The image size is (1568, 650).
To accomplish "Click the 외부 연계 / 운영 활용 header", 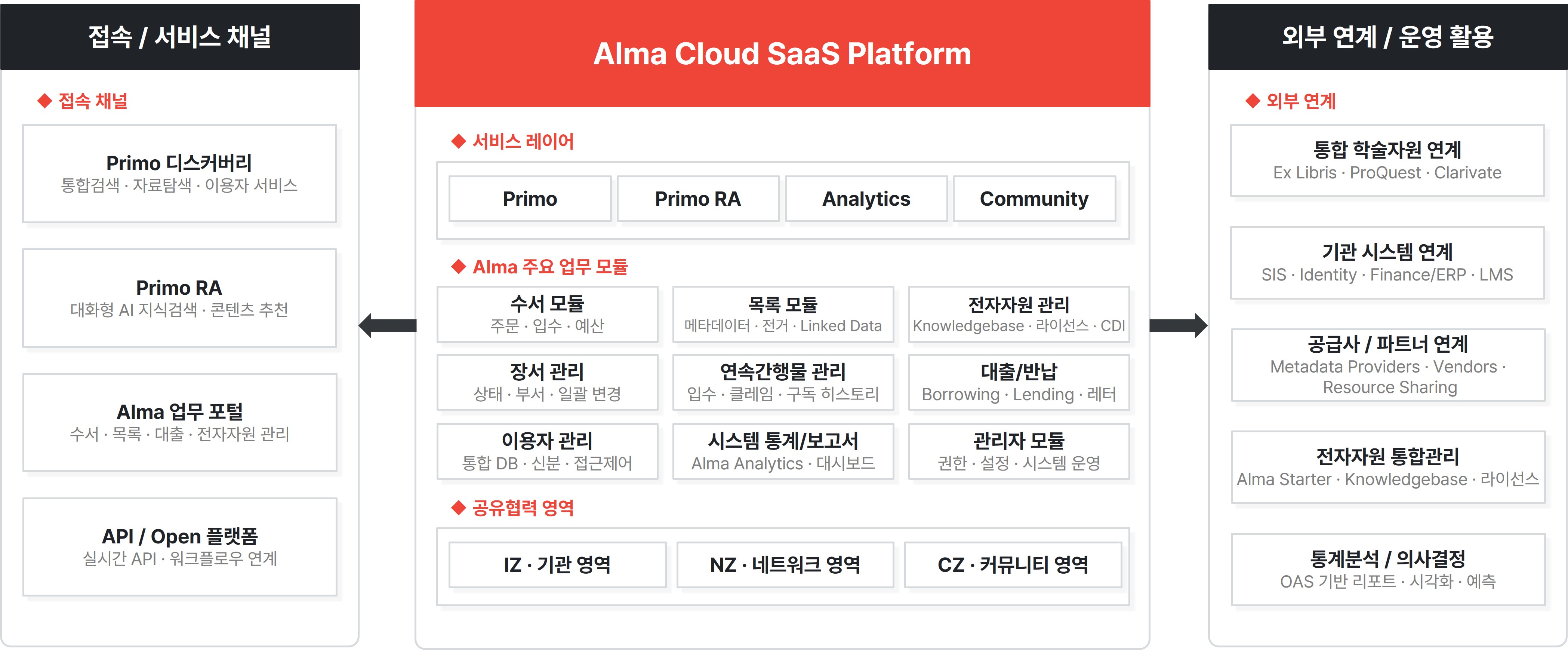I will [x=1388, y=37].
